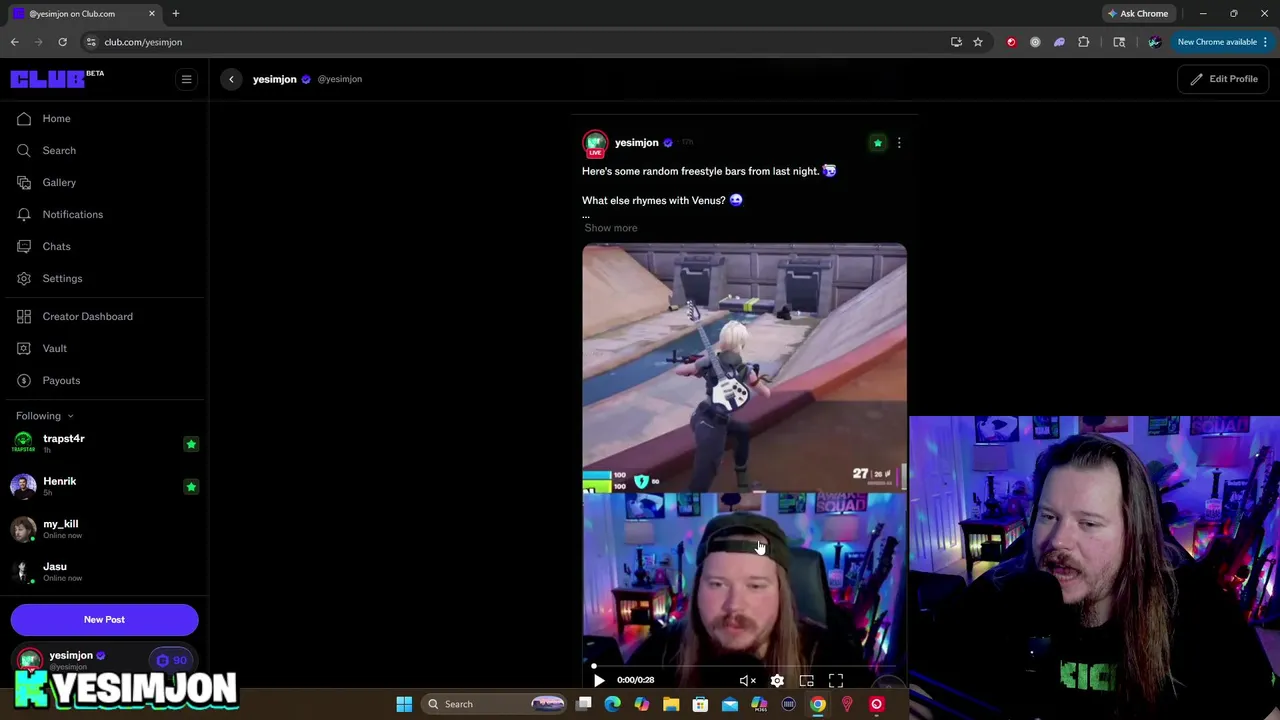This screenshot has height=720, width=1280.
Task: Click green star badge next to trapst4r
Action: 191,444
